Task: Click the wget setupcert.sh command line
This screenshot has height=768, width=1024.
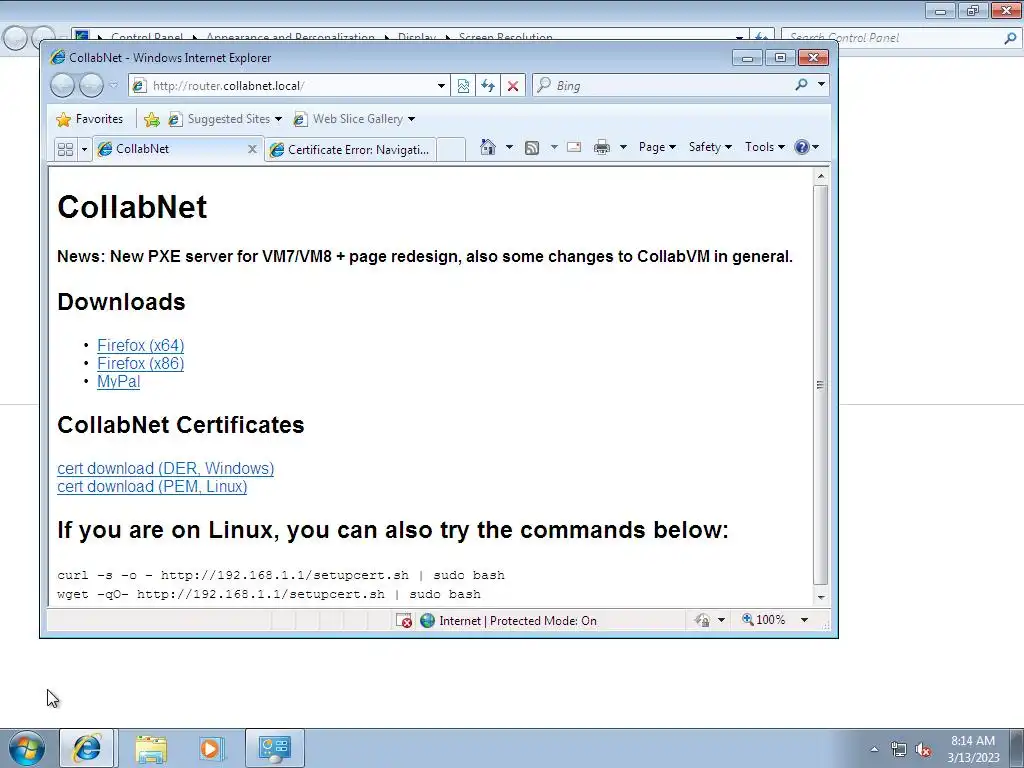Action: tap(269, 594)
